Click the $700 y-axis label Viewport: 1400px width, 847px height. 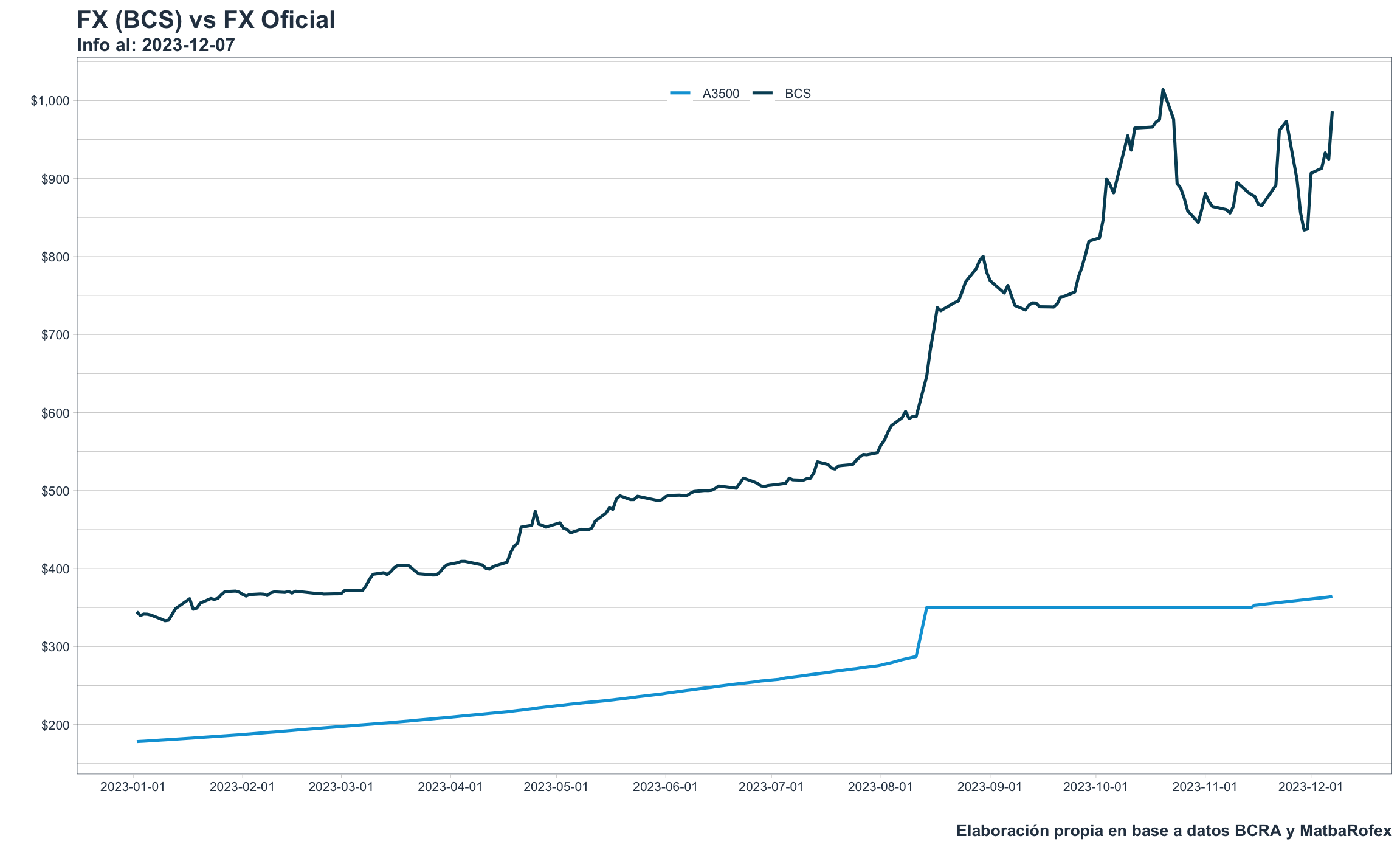55,335
